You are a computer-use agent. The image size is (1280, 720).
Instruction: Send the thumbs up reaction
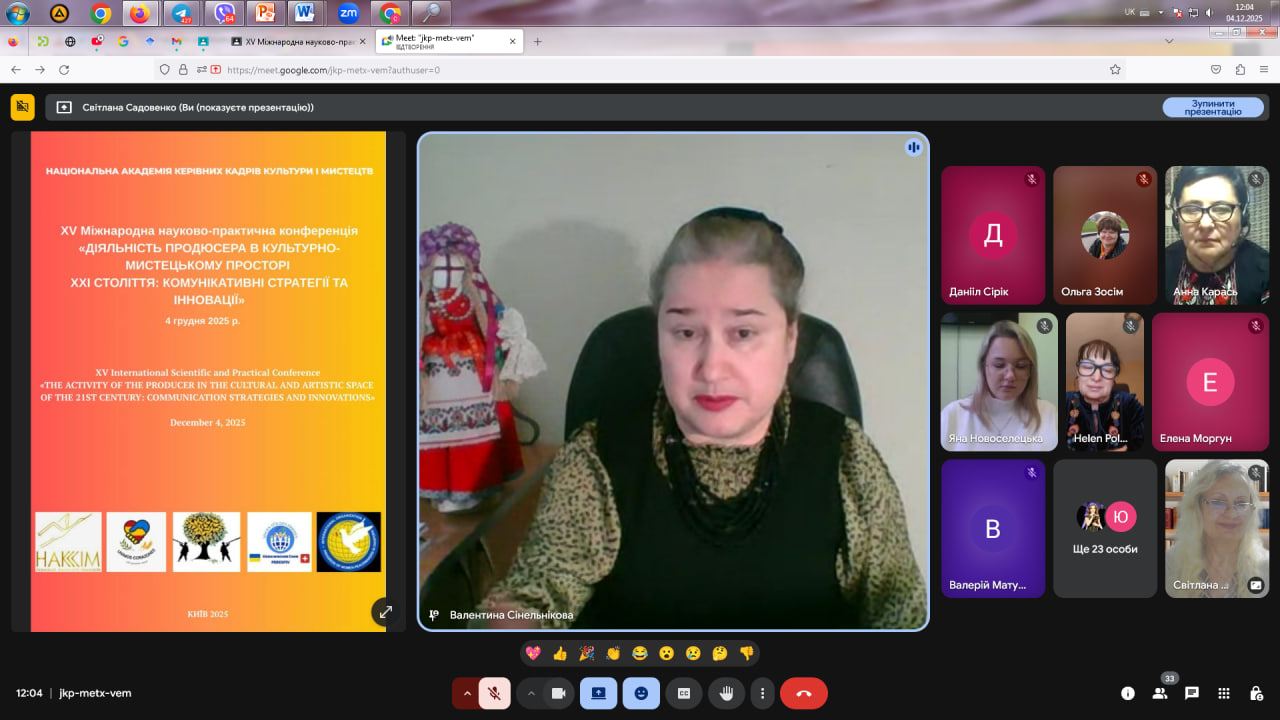click(560, 653)
